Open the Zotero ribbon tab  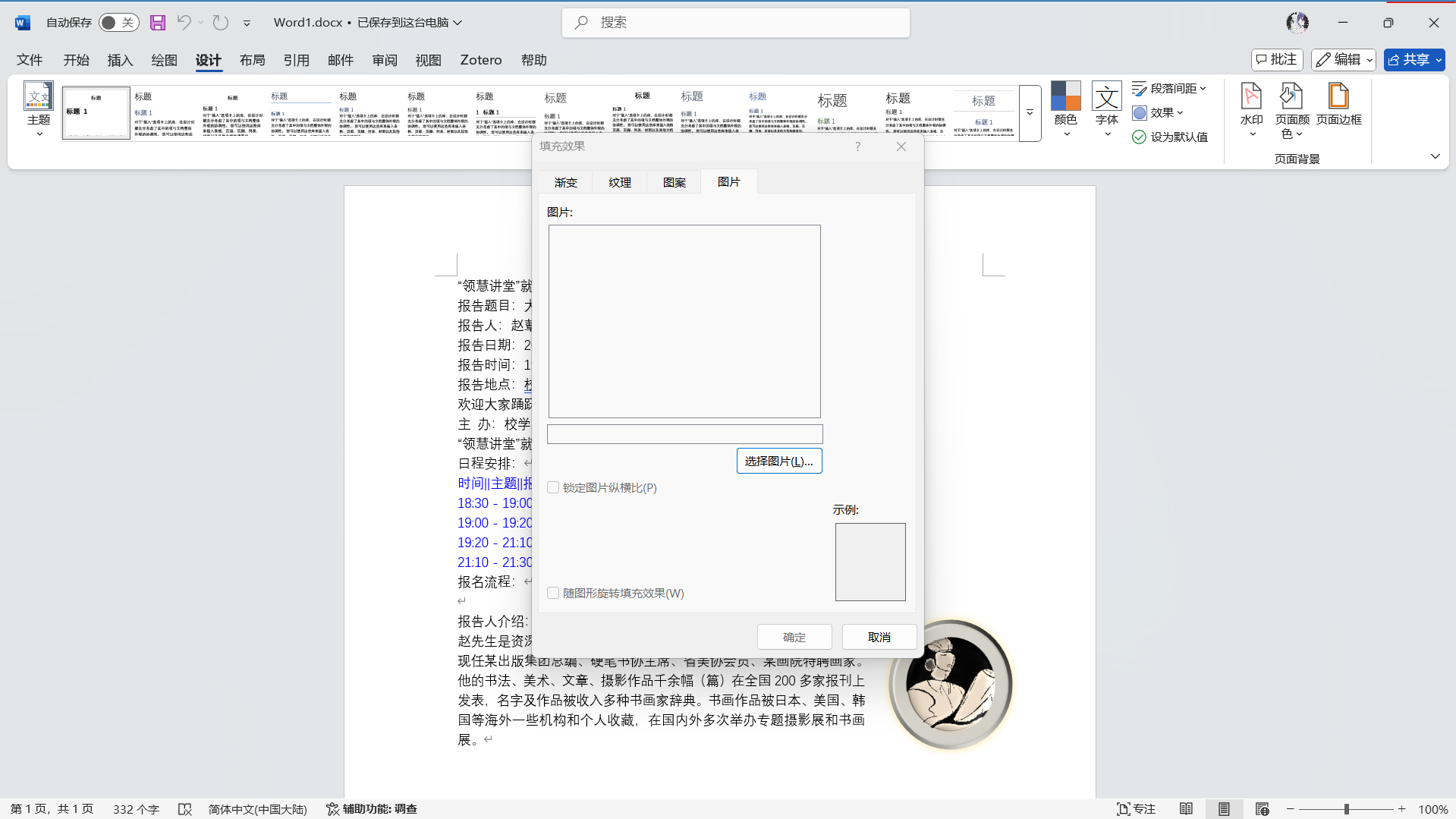481,60
